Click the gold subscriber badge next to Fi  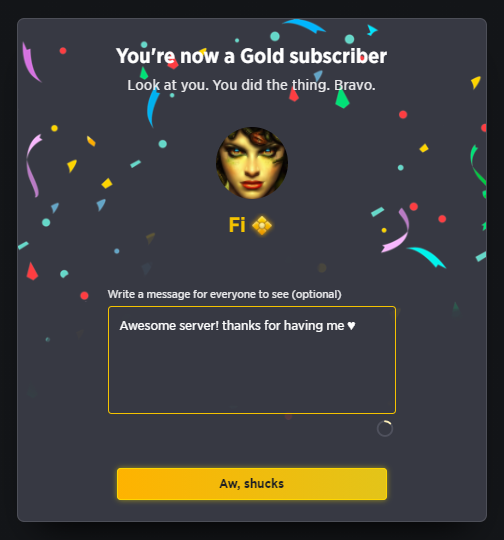tap(262, 226)
